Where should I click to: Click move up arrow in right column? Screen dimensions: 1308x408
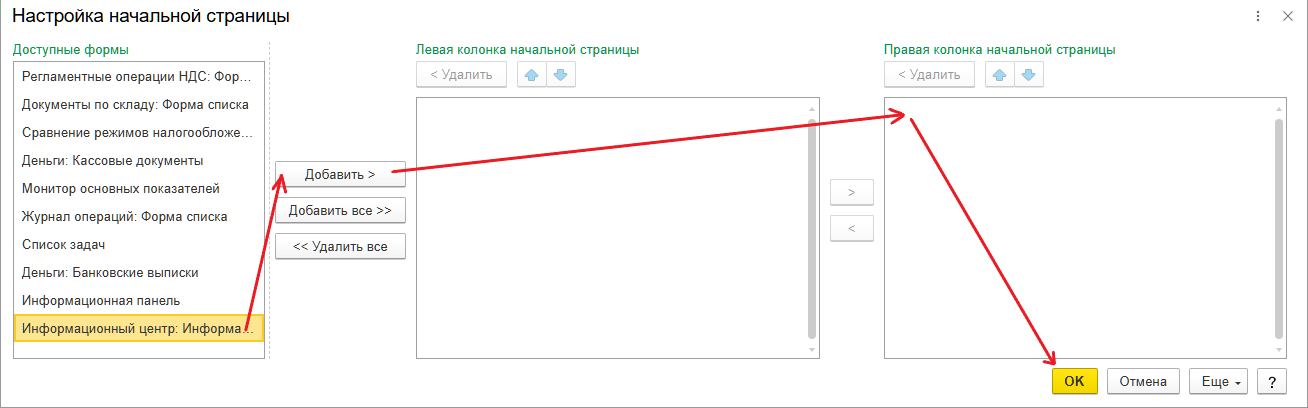1000,75
